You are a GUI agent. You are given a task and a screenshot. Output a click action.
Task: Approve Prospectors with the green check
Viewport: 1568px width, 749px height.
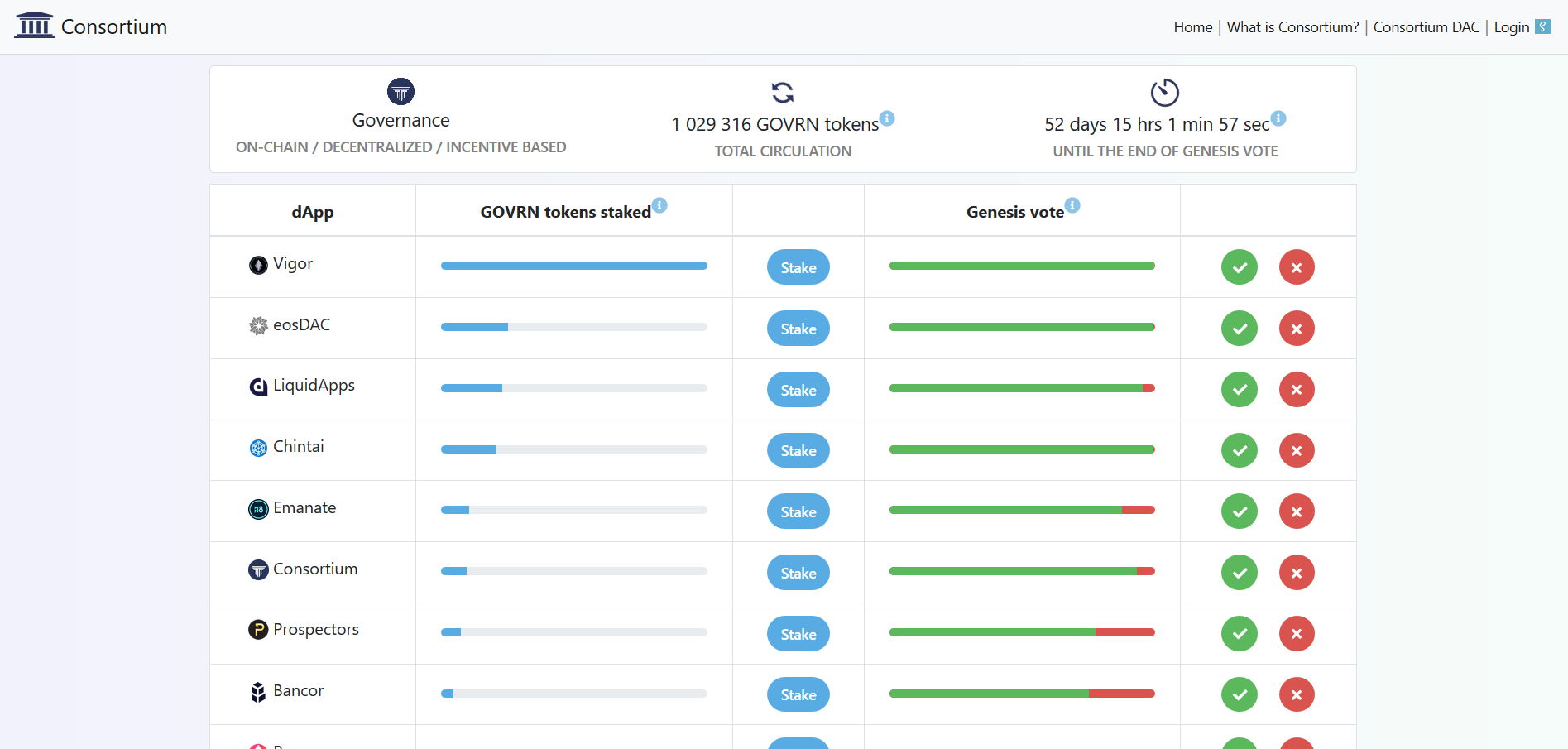click(x=1239, y=633)
